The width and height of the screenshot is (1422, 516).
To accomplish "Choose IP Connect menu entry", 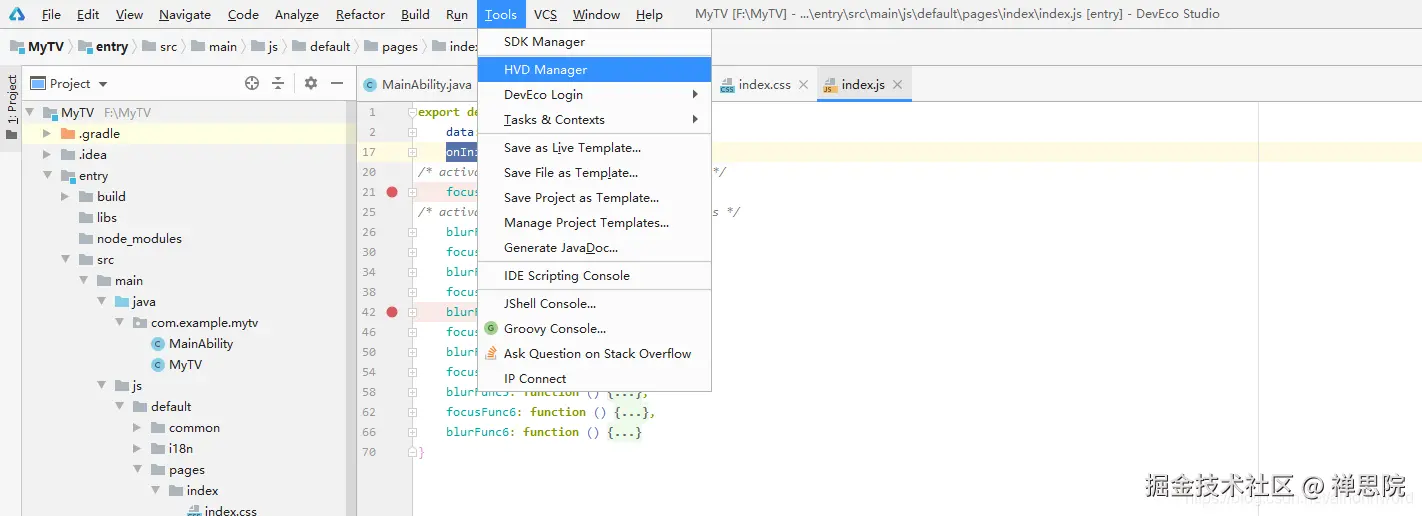I will [x=594, y=379].
